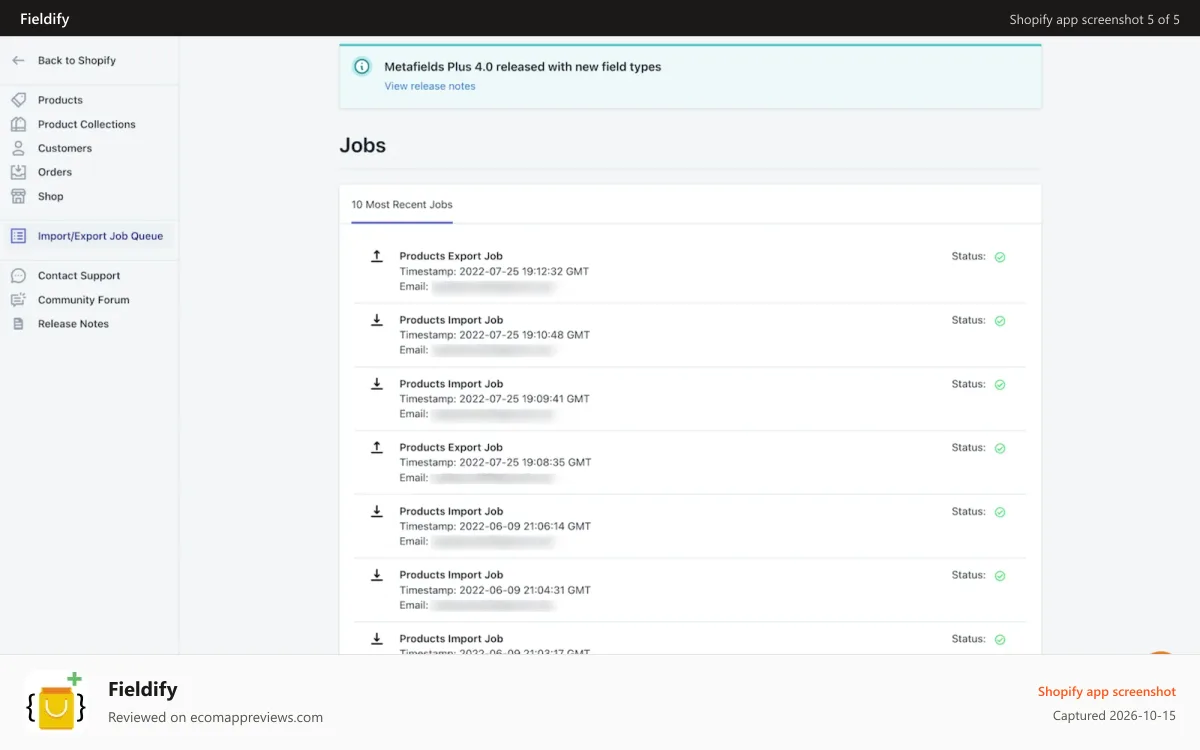This screenshot has height=750, width=1200.
Task: Click Timestamp 2022-07-25 19:09:41 GMT text
Action: click(495, 399)
